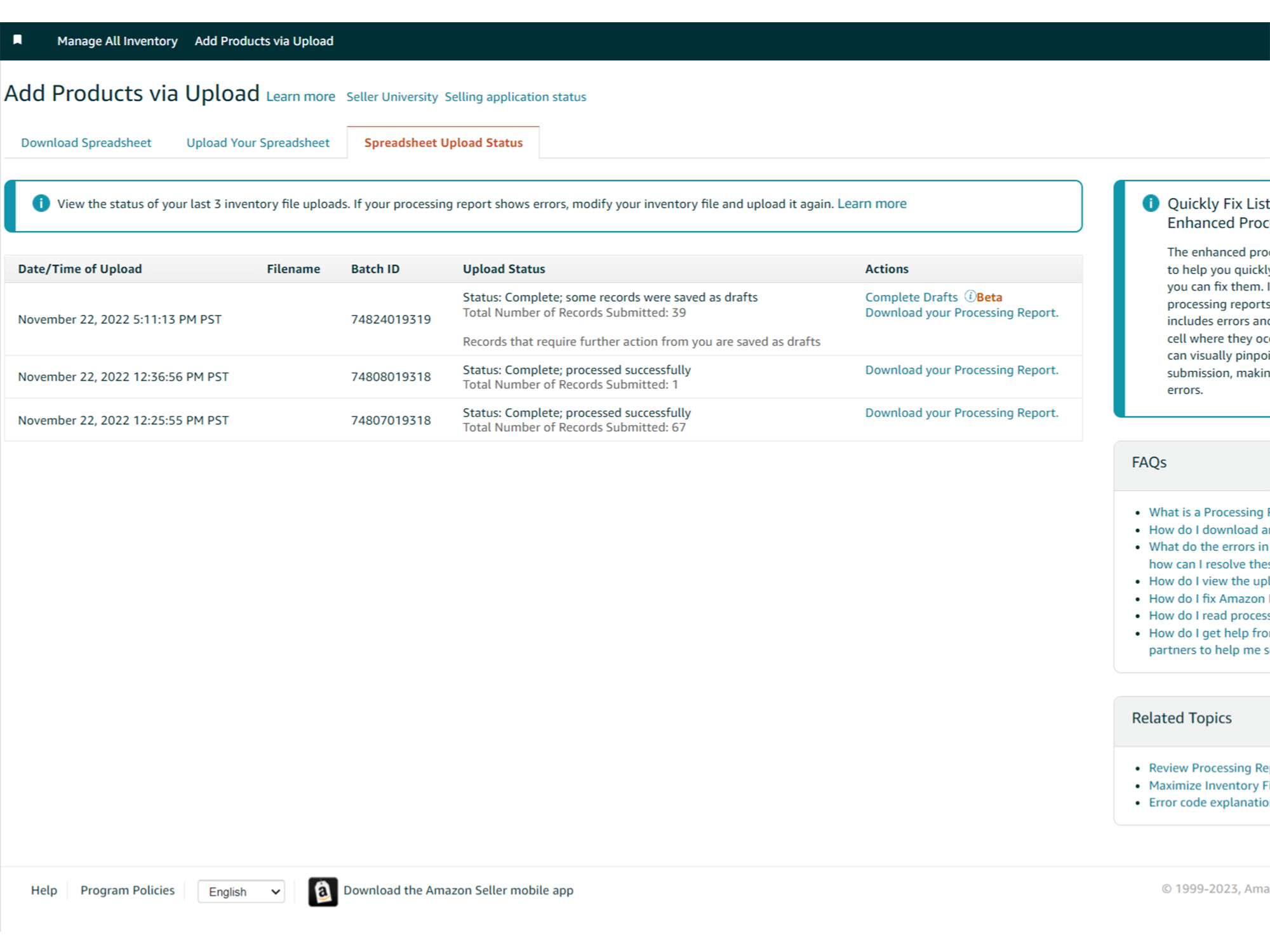The image size is (1270, 952).
Task: Open Review Processing related topic link
Action: (1209, 768)
